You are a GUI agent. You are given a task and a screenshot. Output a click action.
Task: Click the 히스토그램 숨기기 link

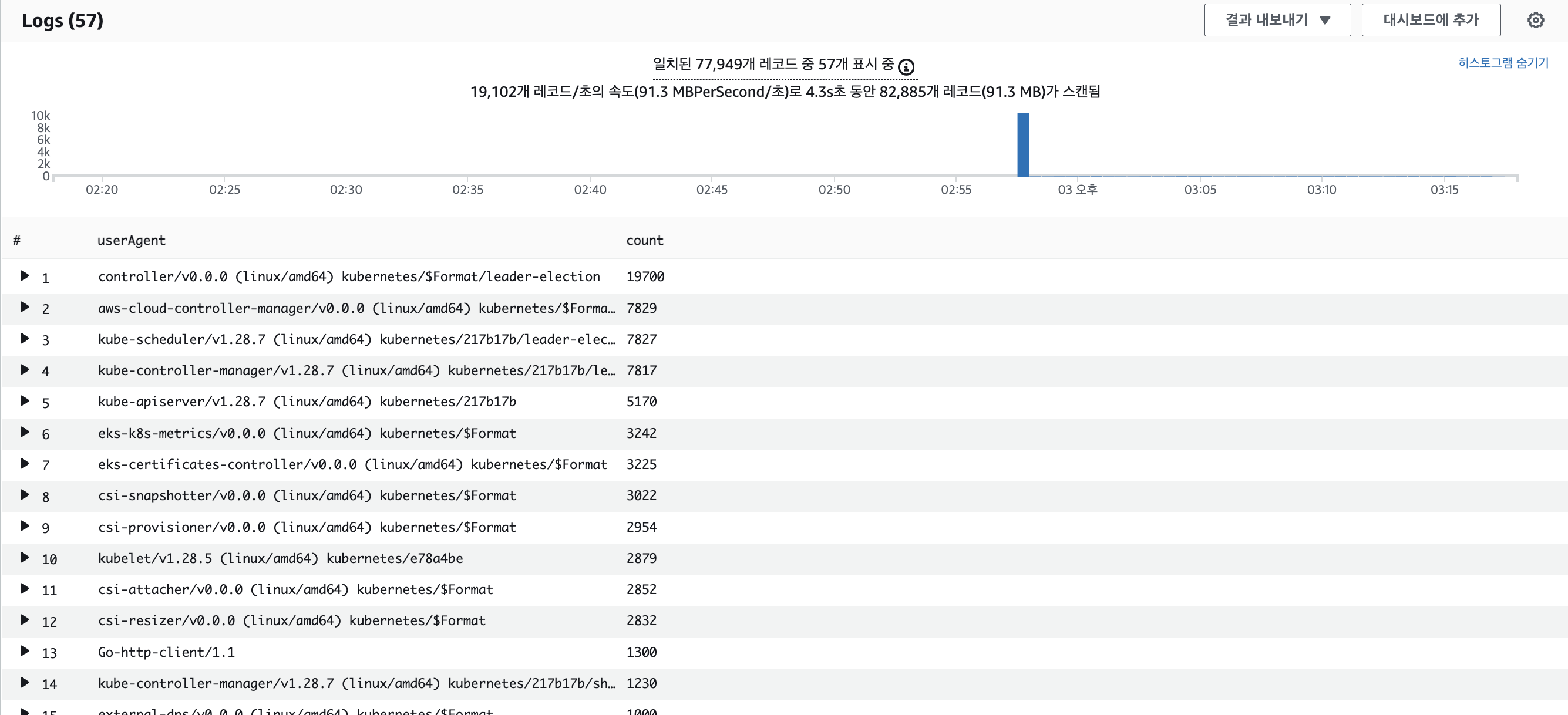point(1502,63)
